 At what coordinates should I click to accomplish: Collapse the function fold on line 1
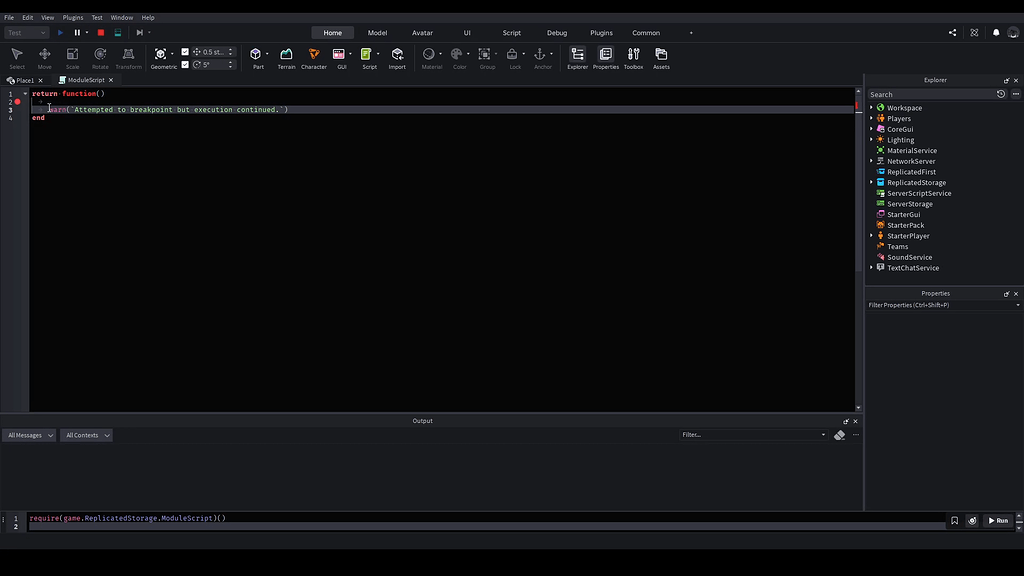(25, 93)
